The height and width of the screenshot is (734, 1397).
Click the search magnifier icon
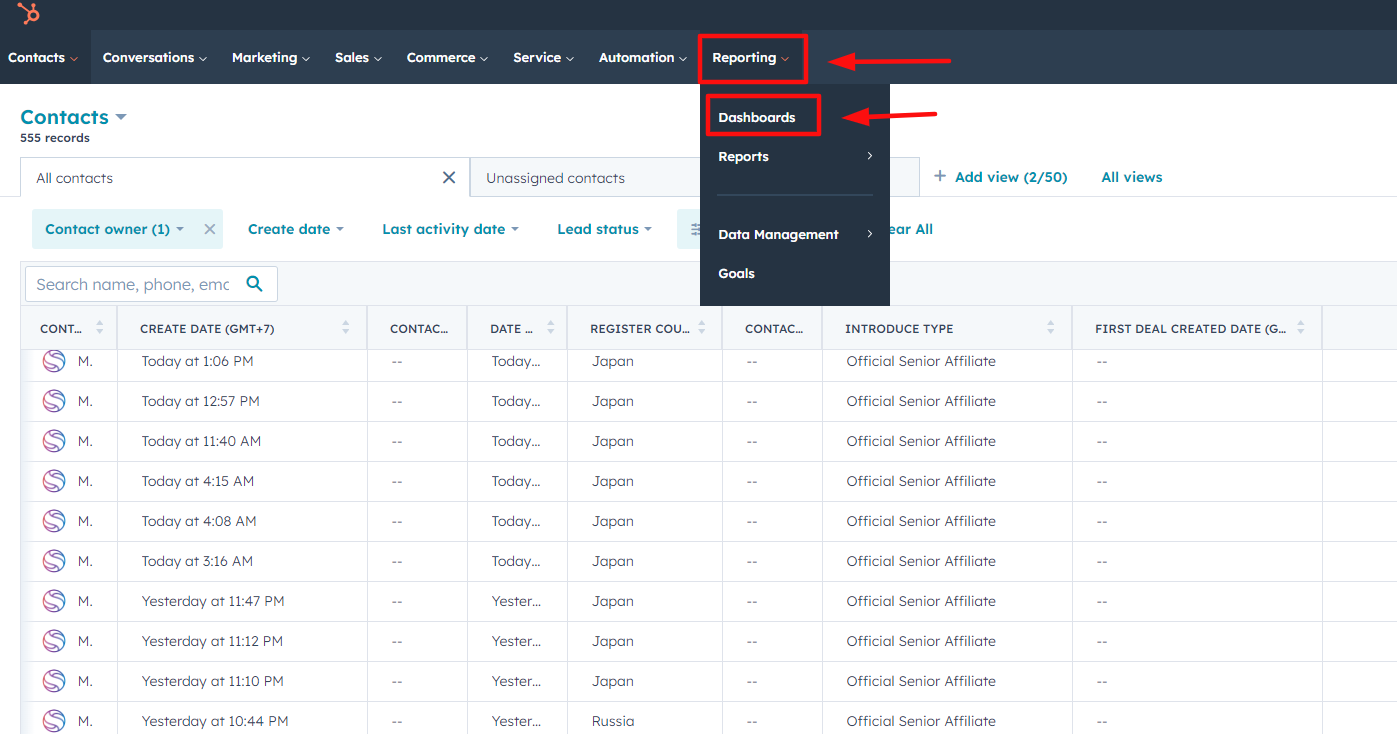[255, 284]
